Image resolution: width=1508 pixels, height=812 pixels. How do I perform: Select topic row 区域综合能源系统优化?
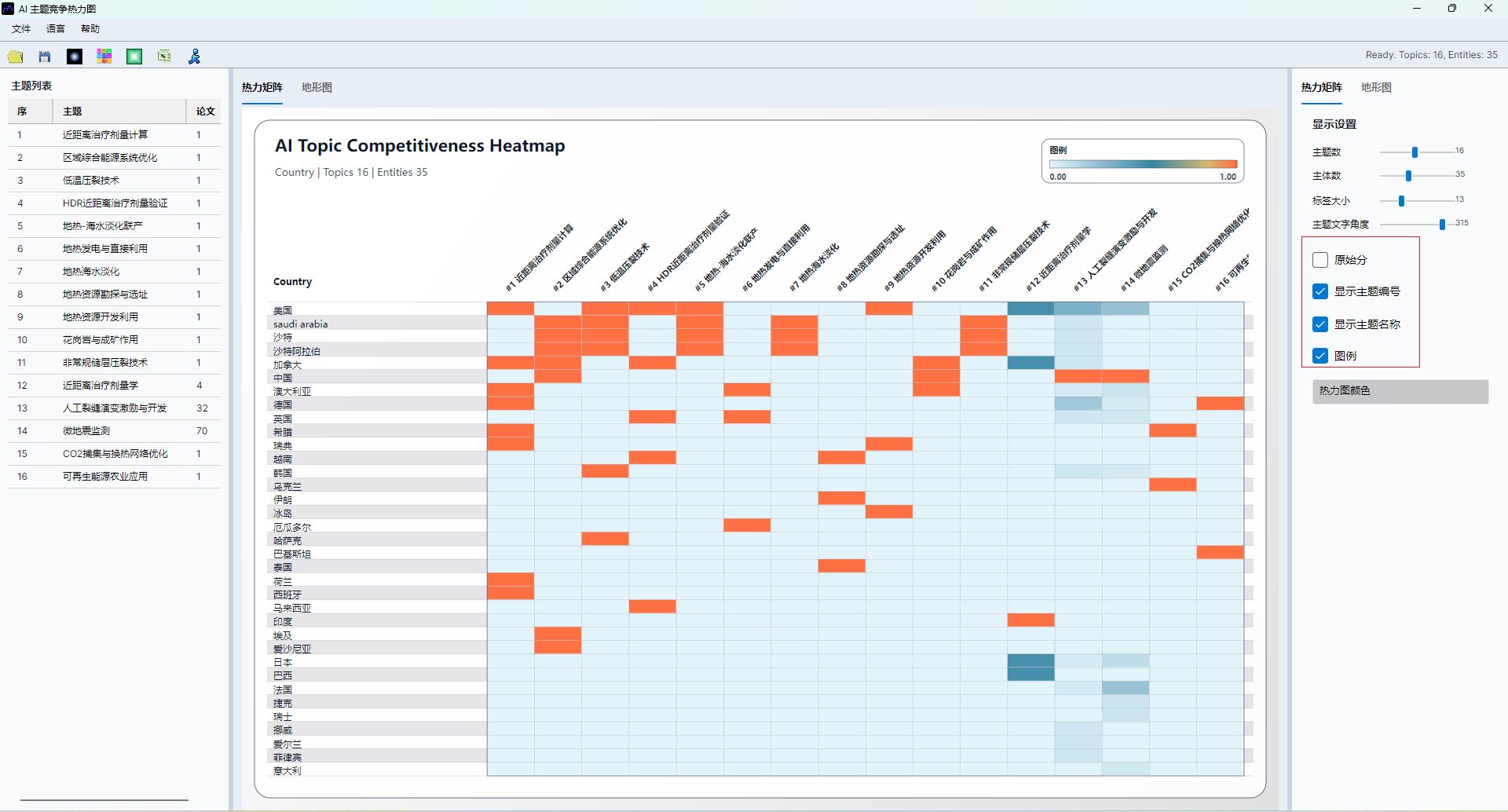tap(114, 158)
